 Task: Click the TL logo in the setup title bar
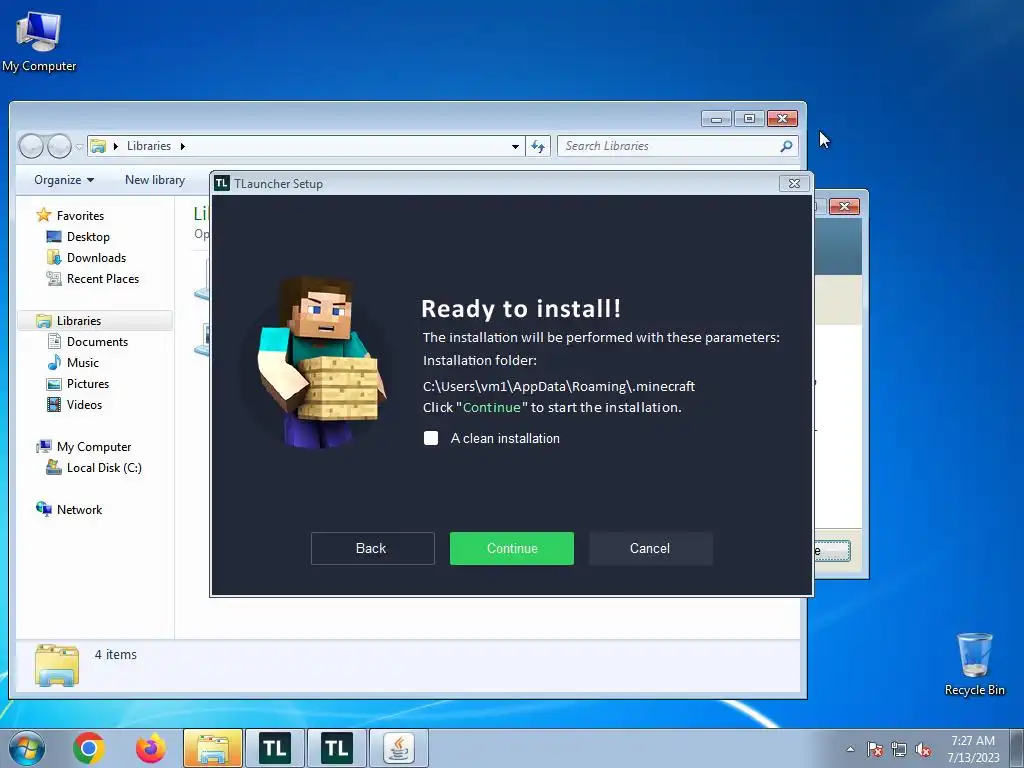[x=222, y=184]
